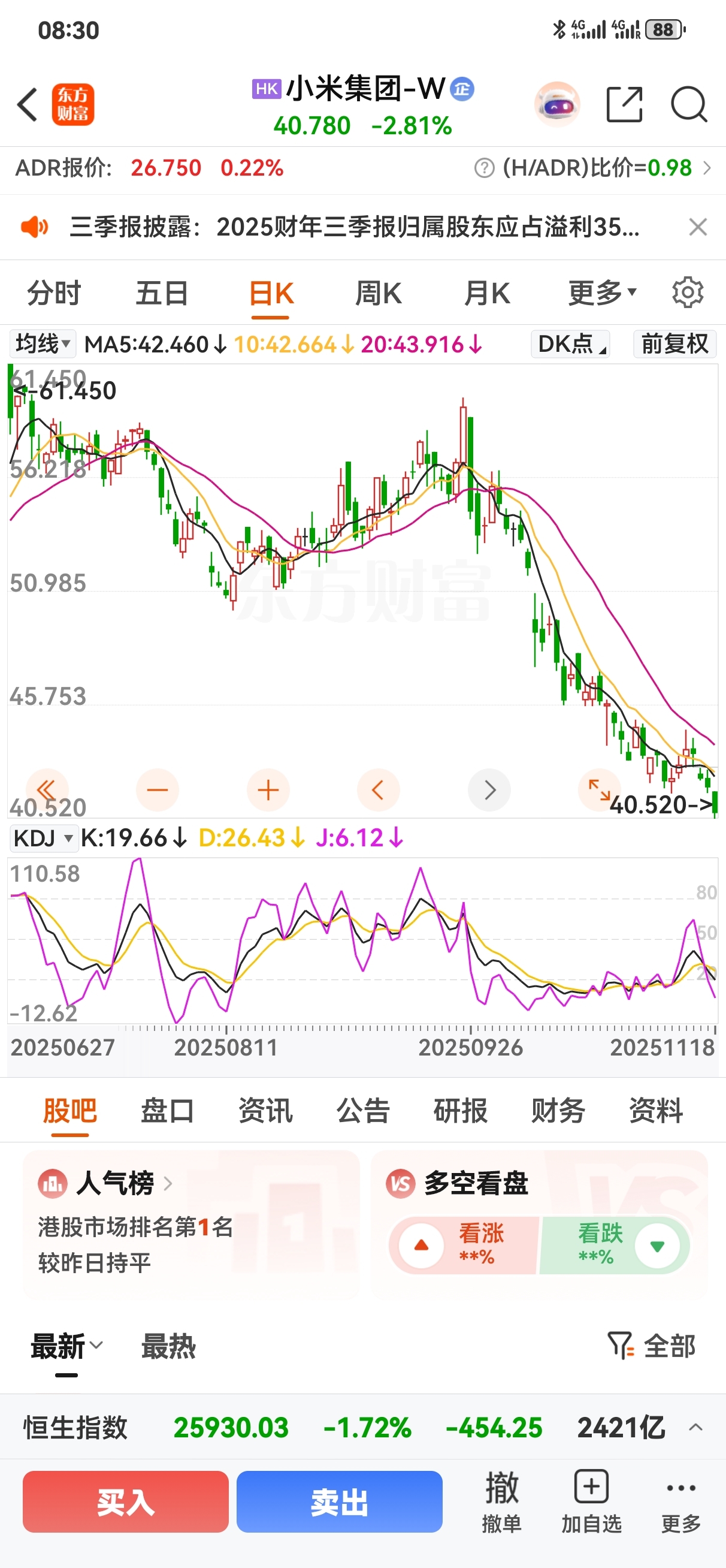This screenshot has width=726, height=1568.
Task: Tap the blue 卖出 sell button
Action: point(340,1501)
